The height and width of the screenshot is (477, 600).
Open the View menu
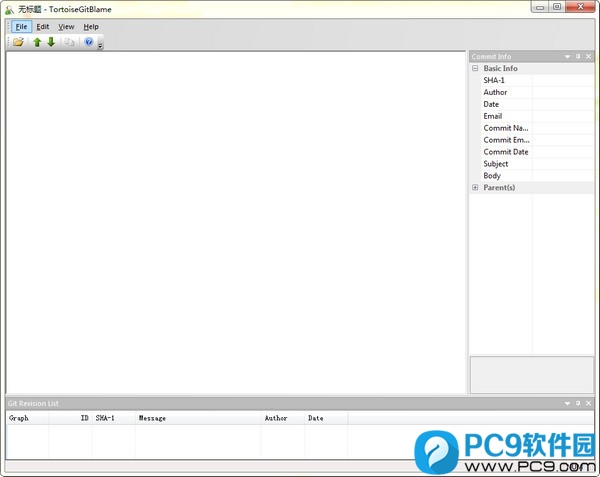pos(66,27)
